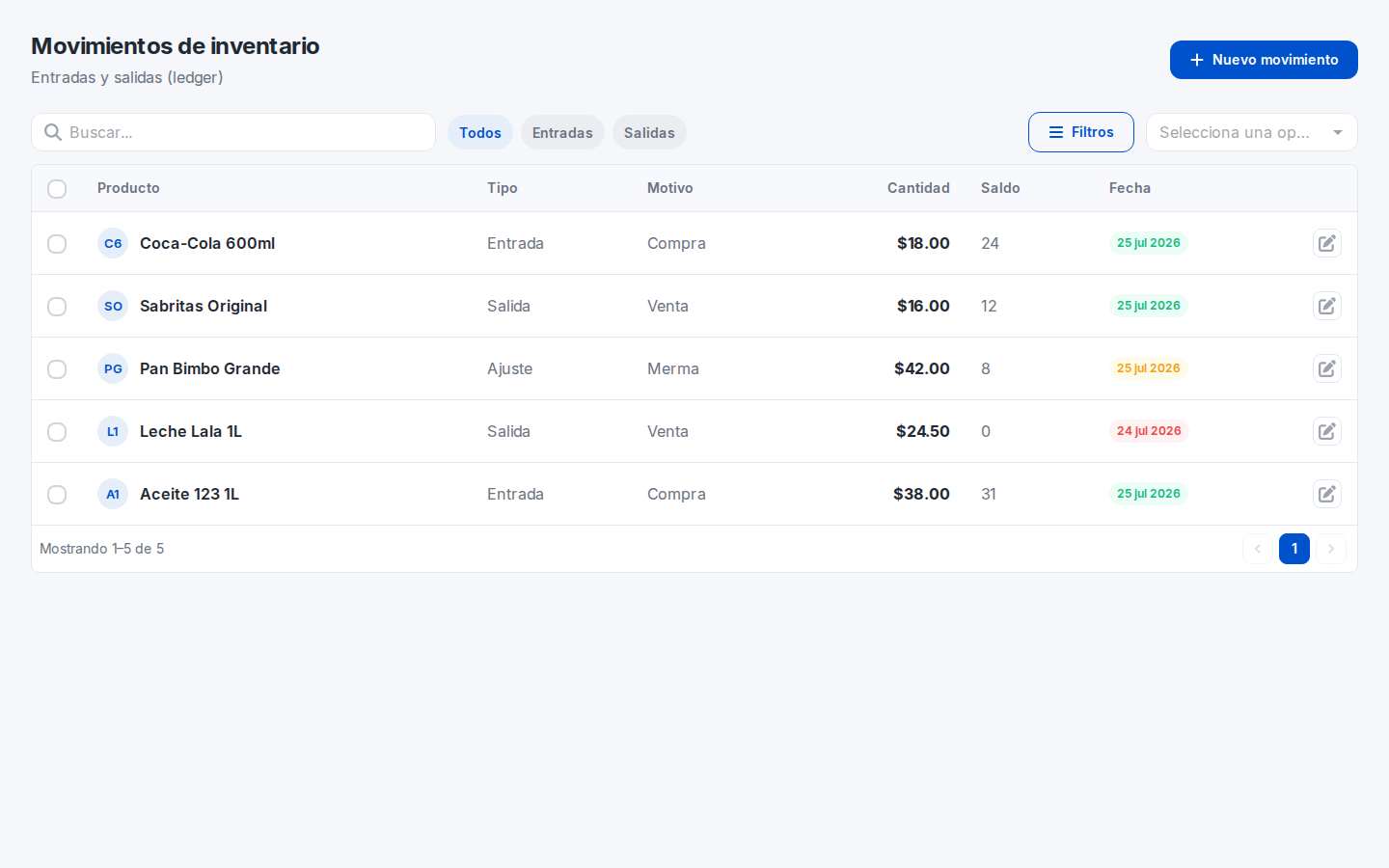The image size is (1389, 868).
Task: Switch to the Entradas tab
Action: [x=562, y=132]
